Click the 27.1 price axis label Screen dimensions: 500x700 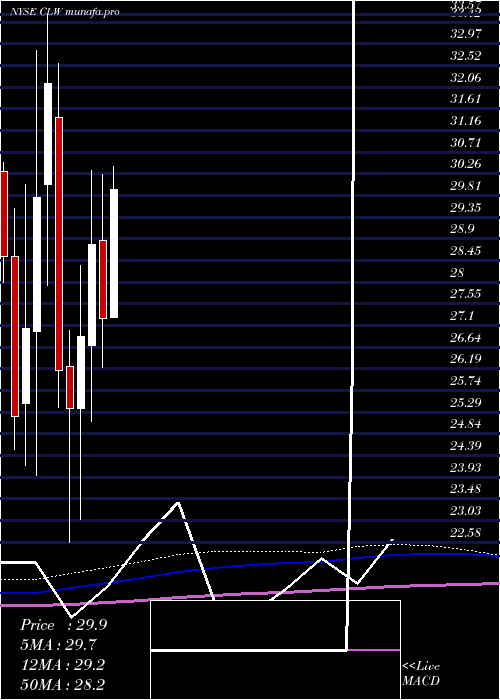click(462, 316)
